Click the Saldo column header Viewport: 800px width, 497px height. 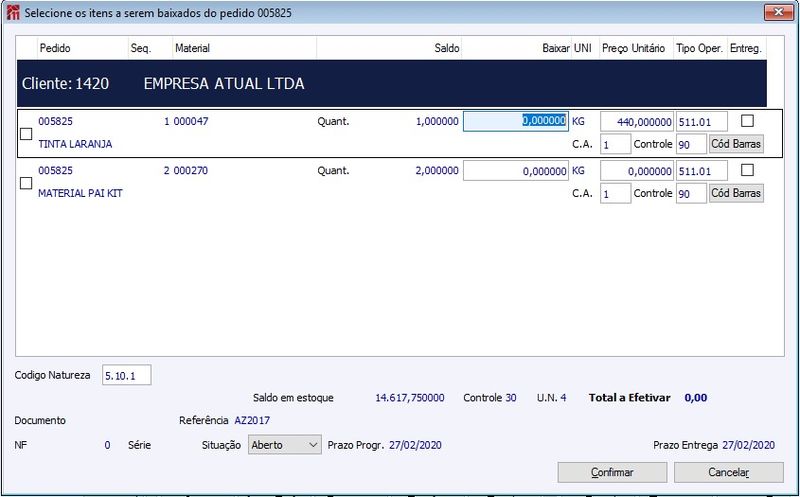447,48
